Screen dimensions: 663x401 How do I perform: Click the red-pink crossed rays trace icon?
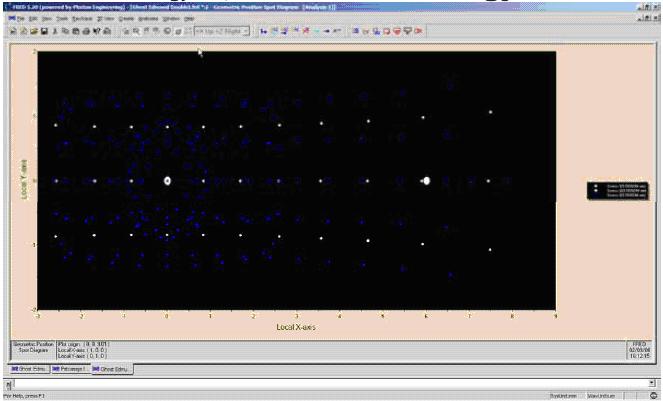click(306, 31)
